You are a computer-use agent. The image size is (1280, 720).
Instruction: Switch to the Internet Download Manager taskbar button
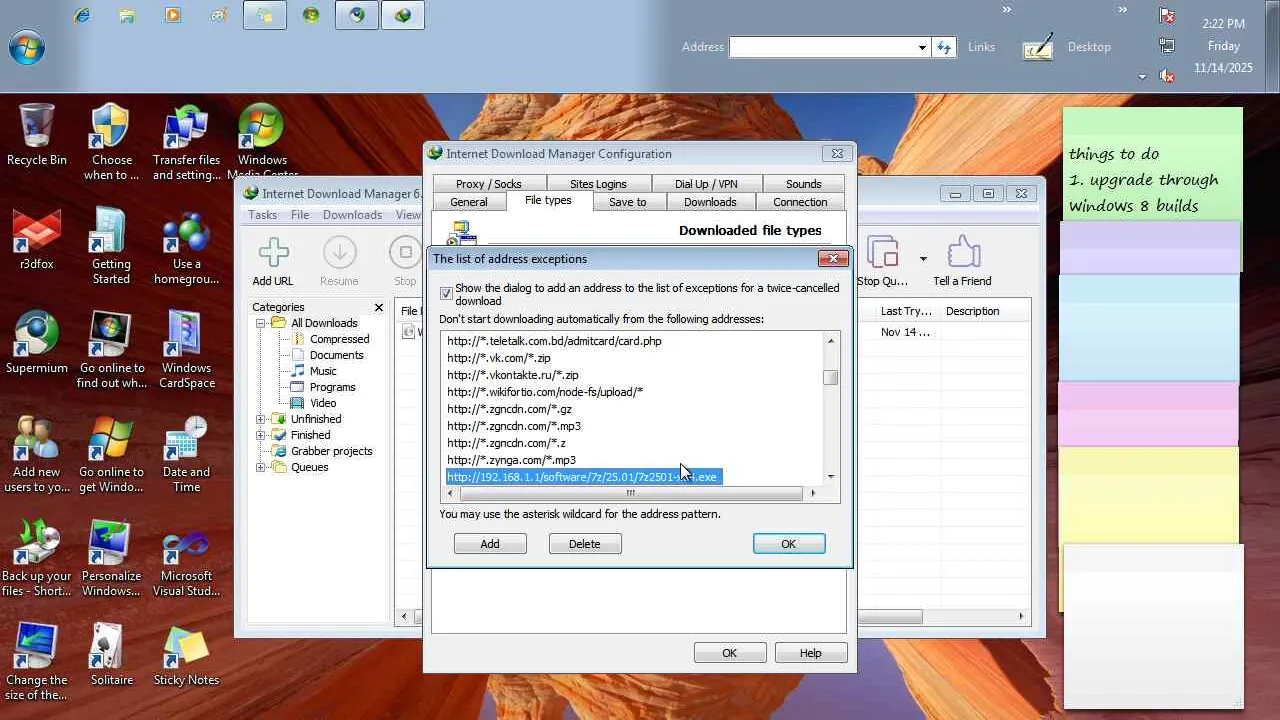[403, 15]
